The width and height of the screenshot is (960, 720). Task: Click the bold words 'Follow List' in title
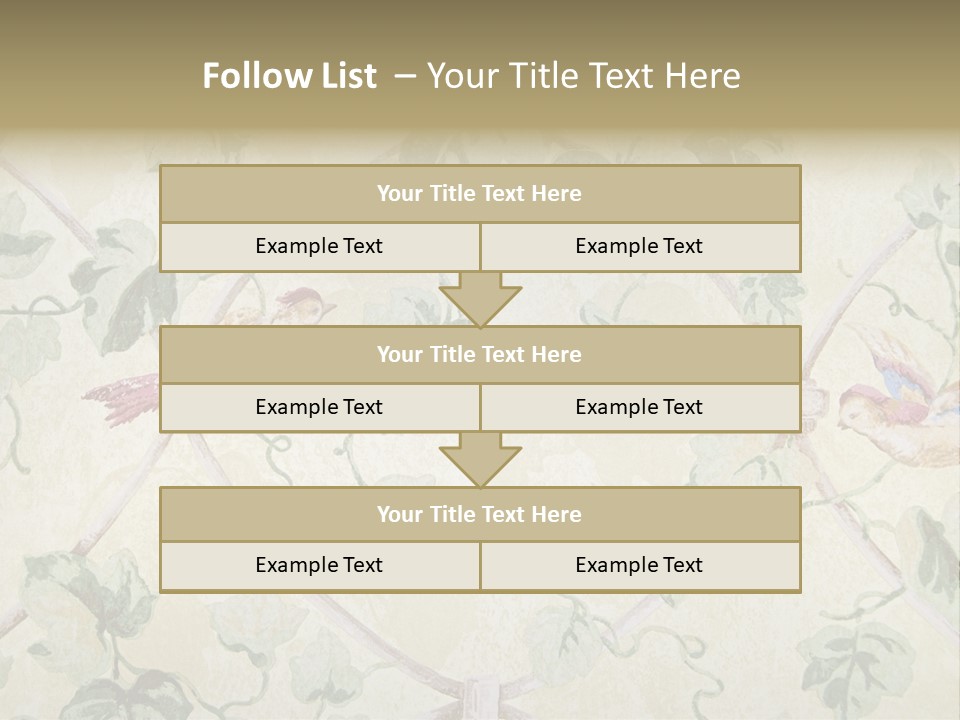(290, 76)
